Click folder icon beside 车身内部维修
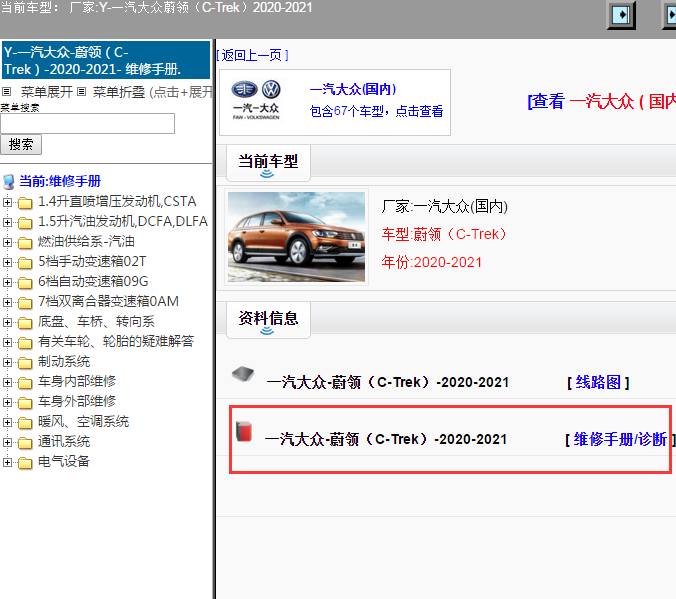This screenshot has width=676, height=599. (x=25, y=383)
